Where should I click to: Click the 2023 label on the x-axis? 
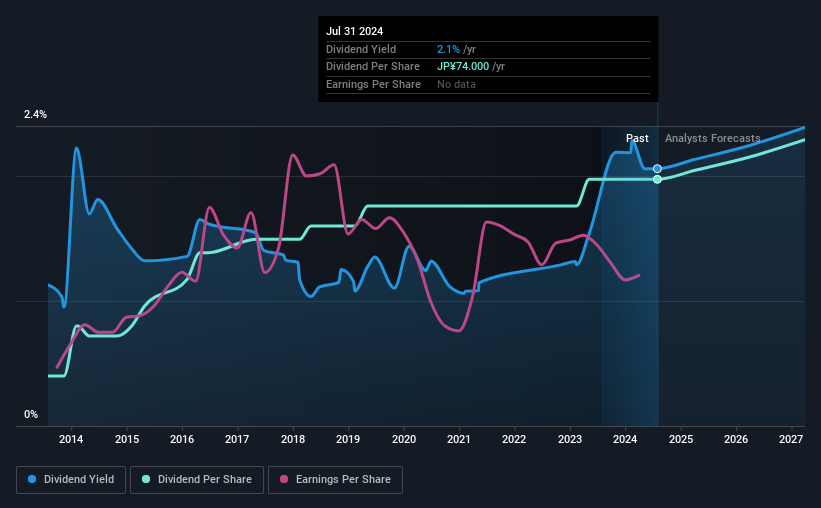tap(570, 439)
